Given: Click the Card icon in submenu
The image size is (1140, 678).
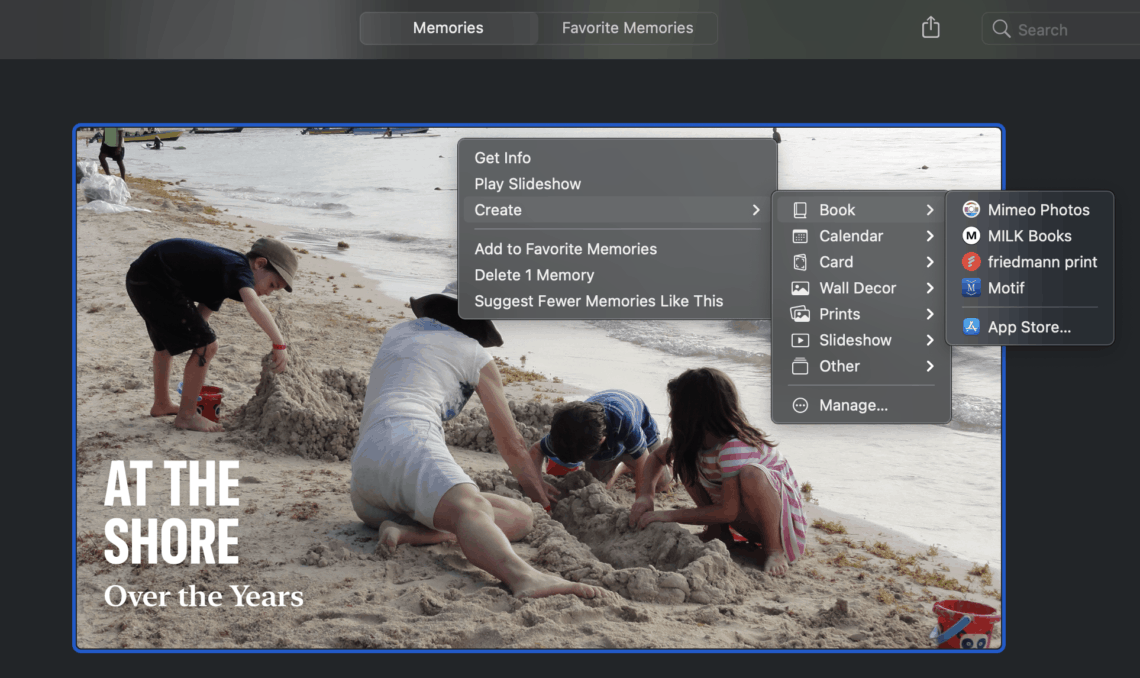Looking at the screenshot, I should (800, 262).
